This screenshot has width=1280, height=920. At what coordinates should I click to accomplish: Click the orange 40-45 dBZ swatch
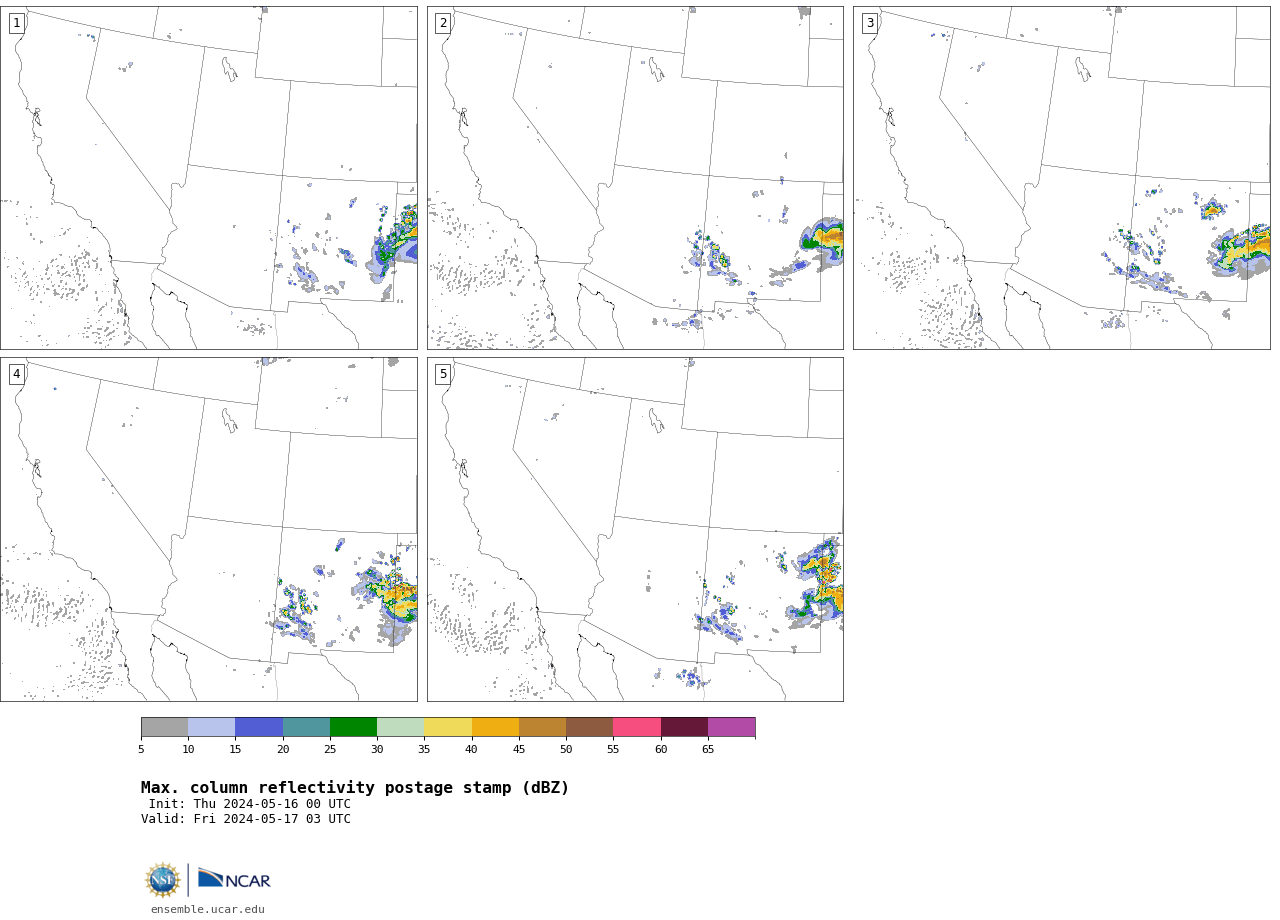pyautogui.click(x=495, y=727)
